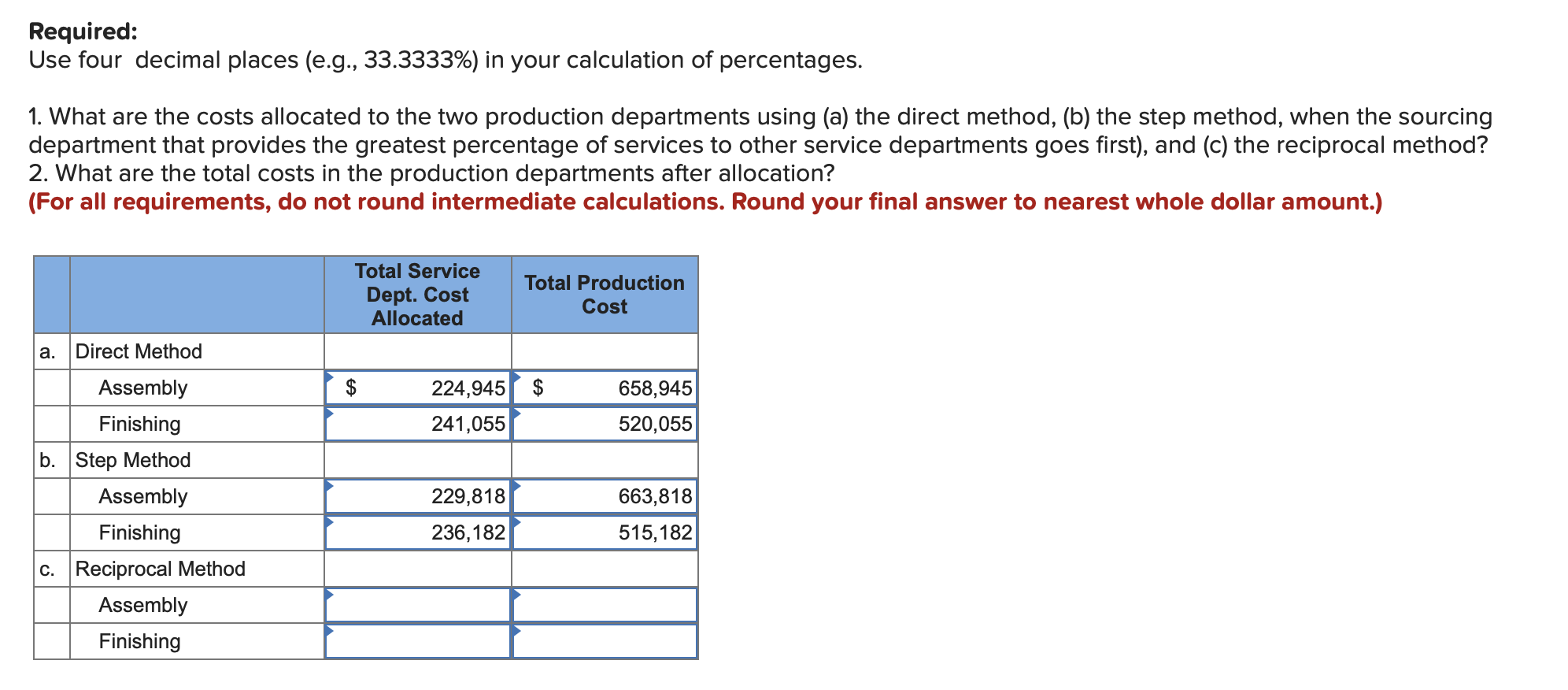
Task: Click the Direct Method row label
Action: (x=138, y=351)
